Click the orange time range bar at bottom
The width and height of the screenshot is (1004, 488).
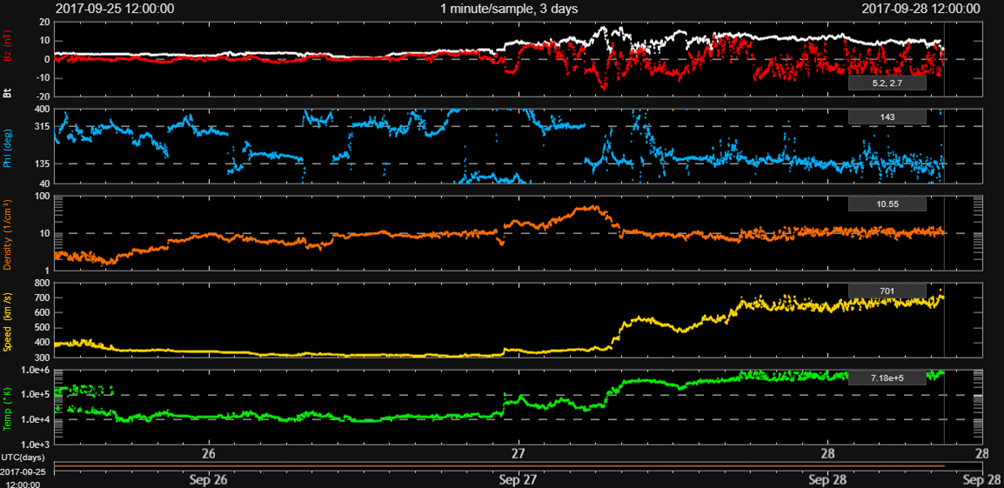[x=500, y=466]
